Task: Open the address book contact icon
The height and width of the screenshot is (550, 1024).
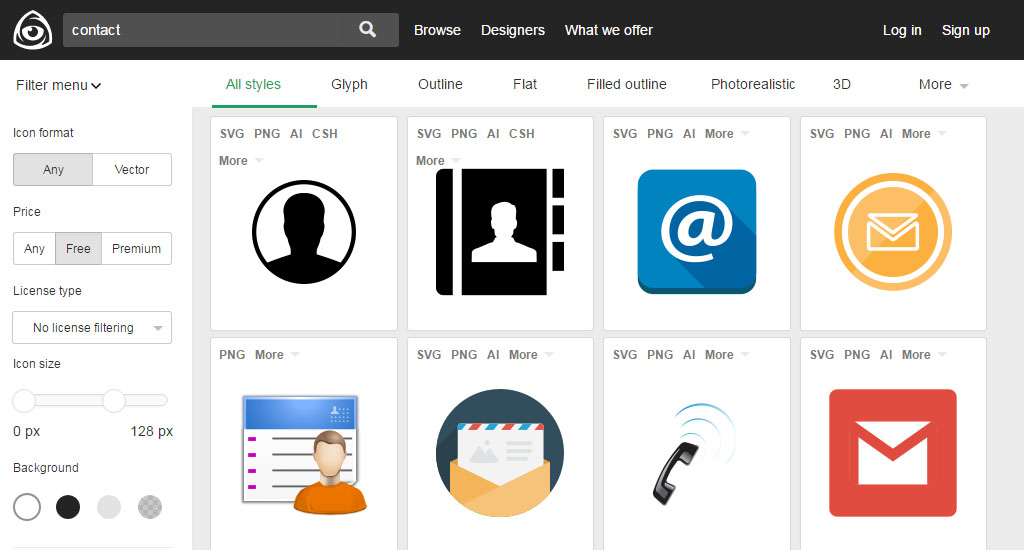Action: [x=500, y=232]
